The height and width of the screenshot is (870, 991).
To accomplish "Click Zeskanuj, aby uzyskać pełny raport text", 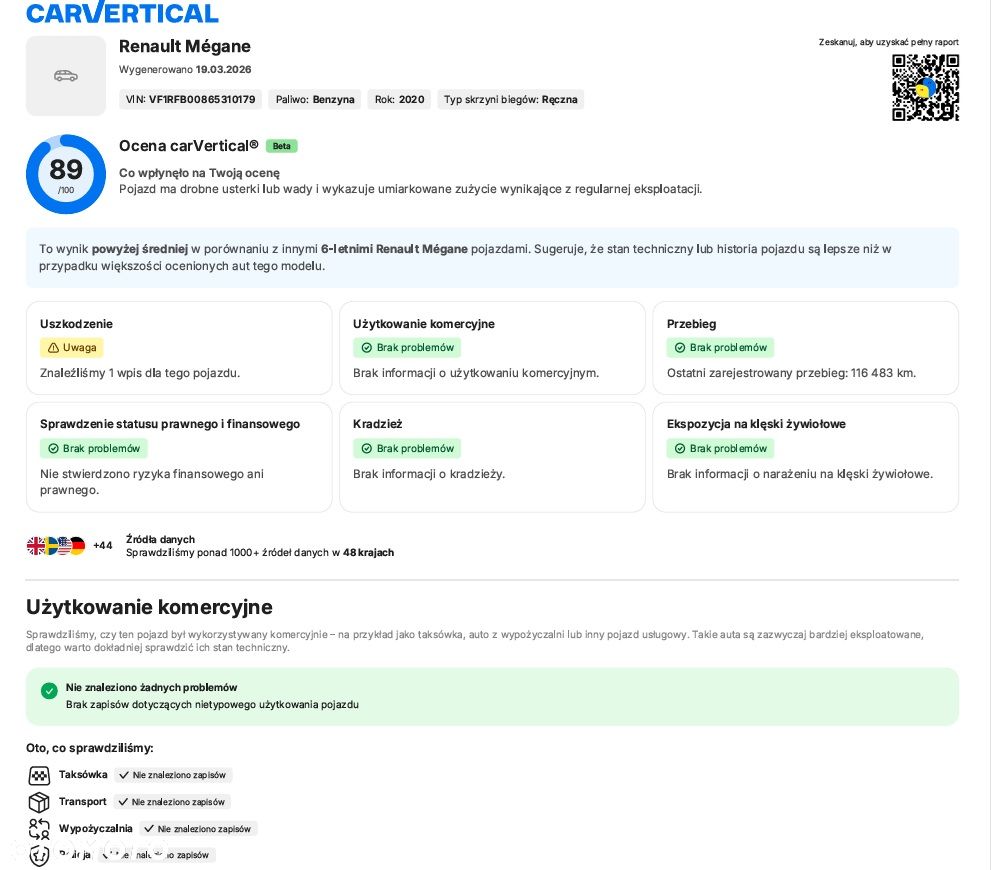I will click(x=889, y=42).
